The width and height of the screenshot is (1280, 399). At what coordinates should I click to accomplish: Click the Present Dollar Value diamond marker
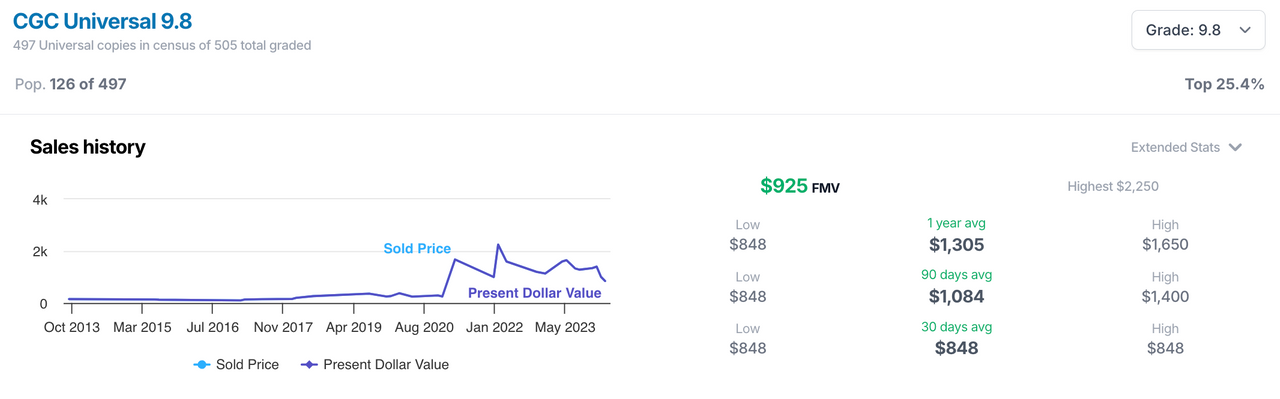pos(309,365)
